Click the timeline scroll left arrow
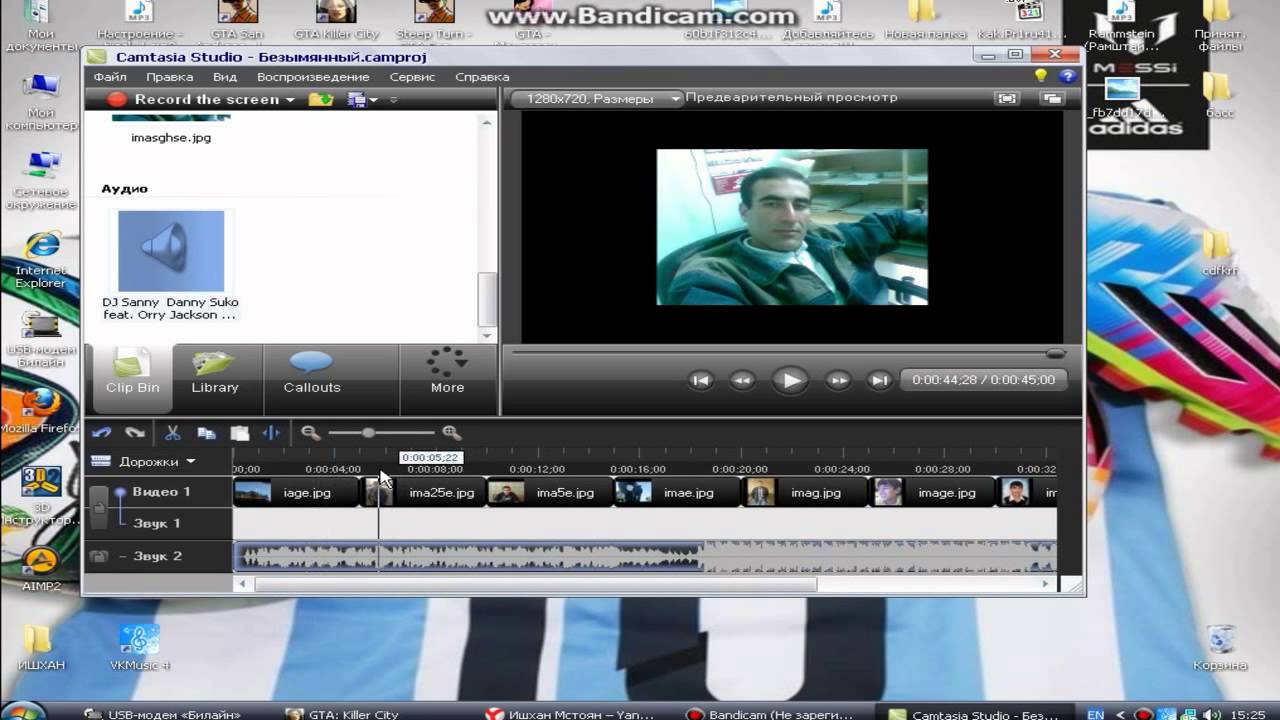Image resolution: width=1280 pixels, height=720 pixels. pyautogui.click(x=242, y=584)
